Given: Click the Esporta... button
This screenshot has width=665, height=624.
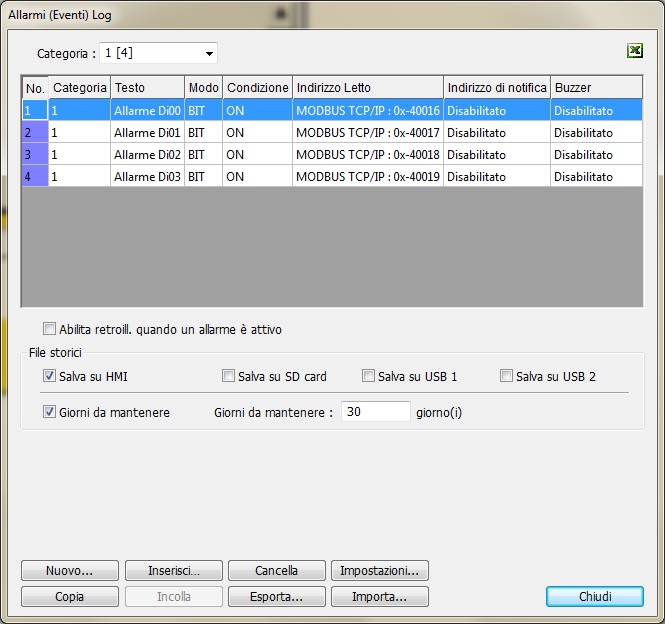Looking at the screenshot, I should [x=277, y=596].
